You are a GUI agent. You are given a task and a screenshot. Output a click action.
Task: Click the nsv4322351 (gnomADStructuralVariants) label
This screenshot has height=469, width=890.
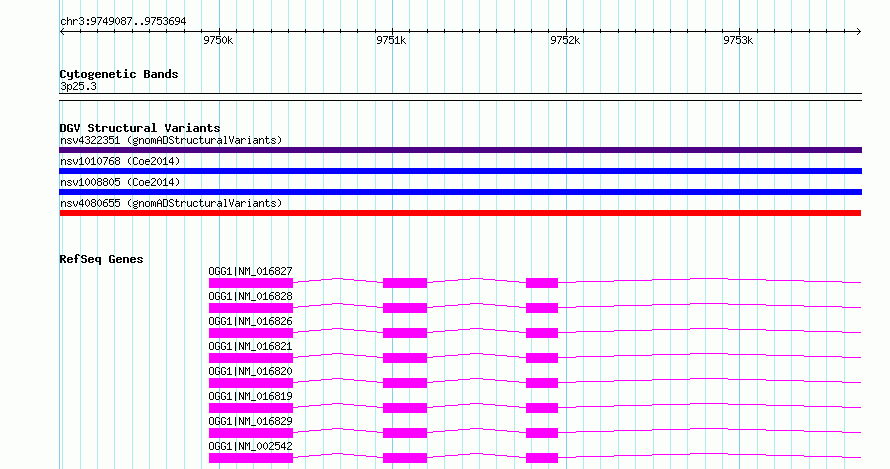tap(171, 140)
